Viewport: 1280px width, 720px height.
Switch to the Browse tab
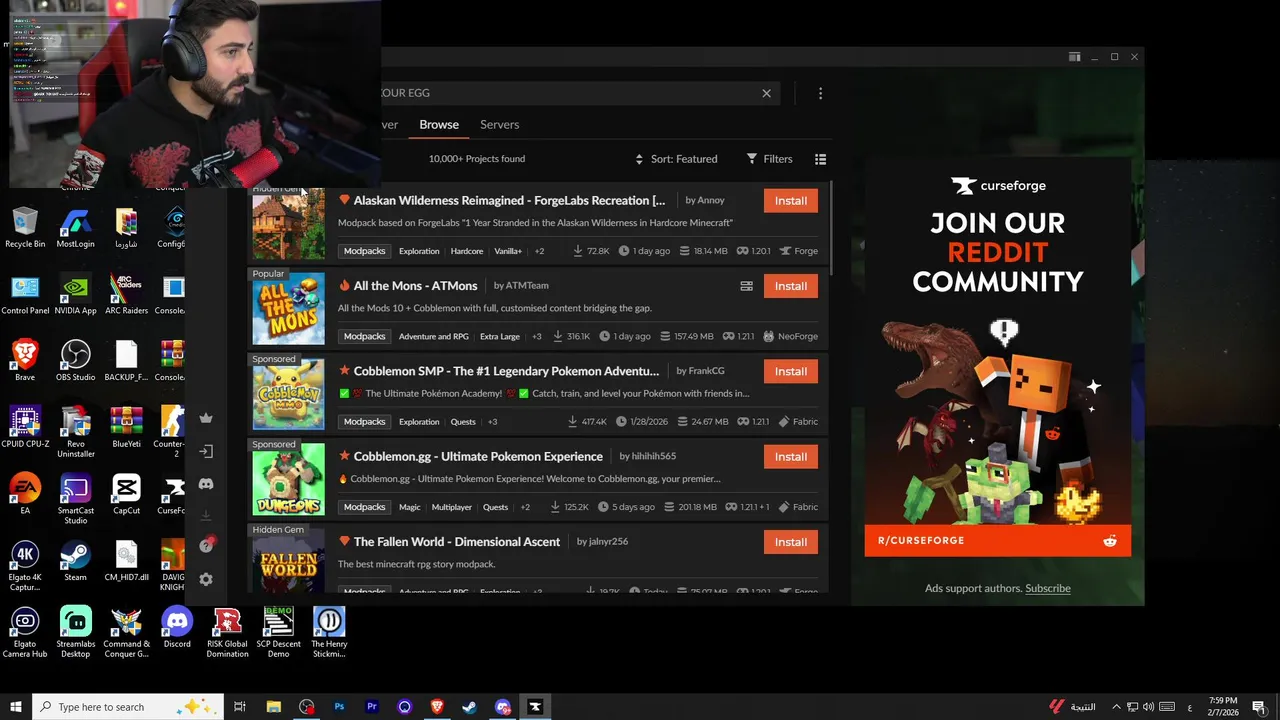(x=439, y=125)
